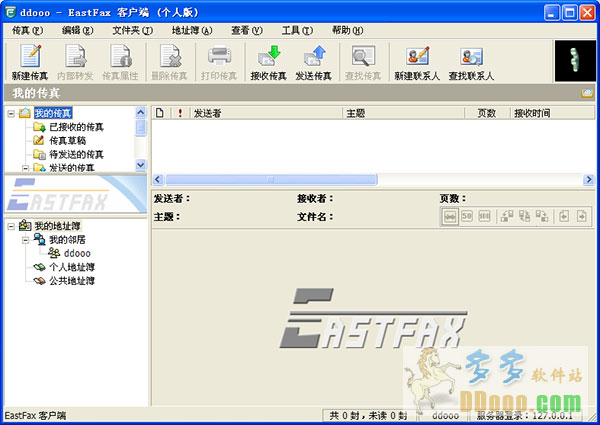Select the 已接收的传真 folder
The image size is (600, 425).
click(77, 127)
